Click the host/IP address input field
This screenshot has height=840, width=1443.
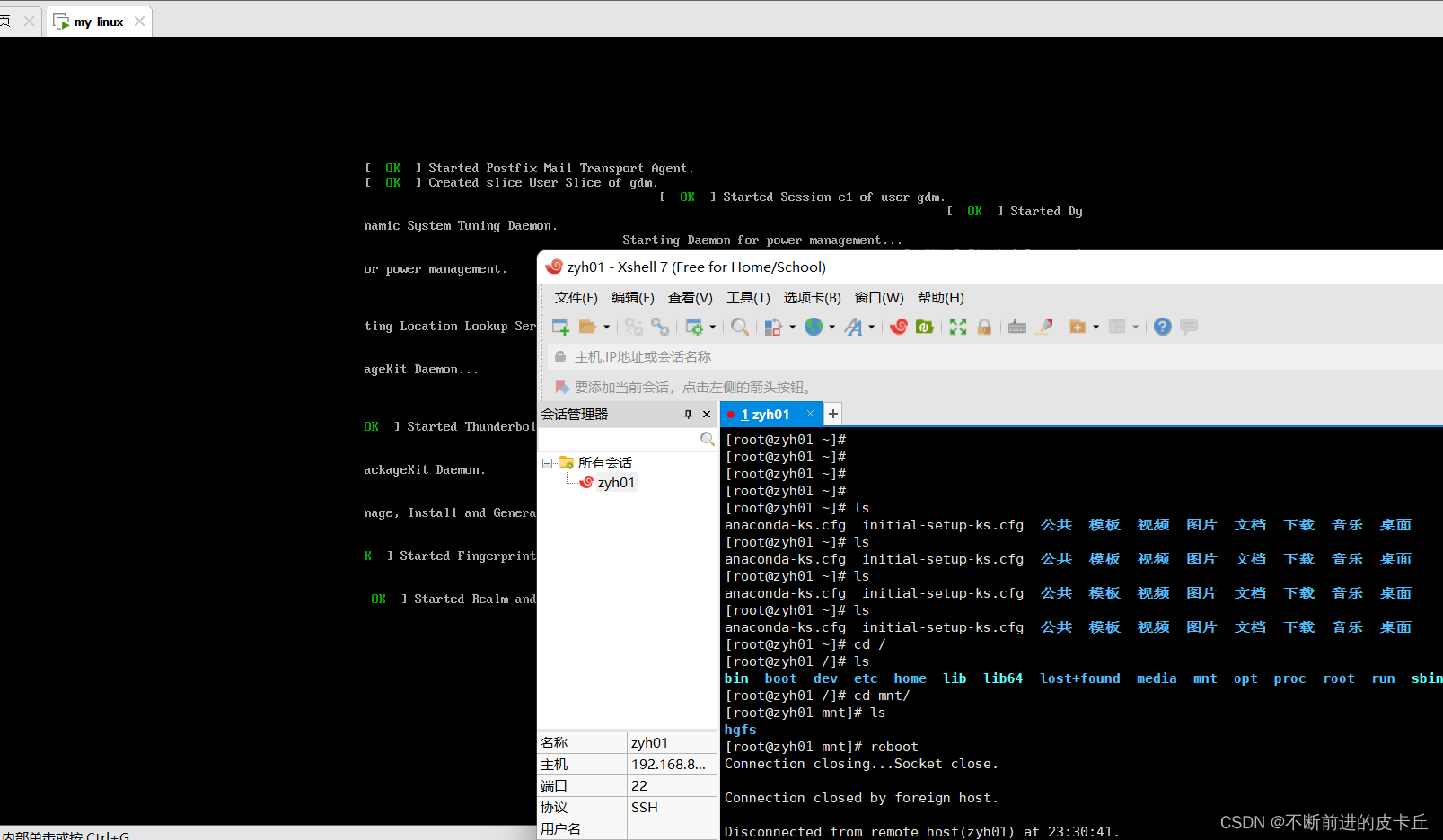997,357
